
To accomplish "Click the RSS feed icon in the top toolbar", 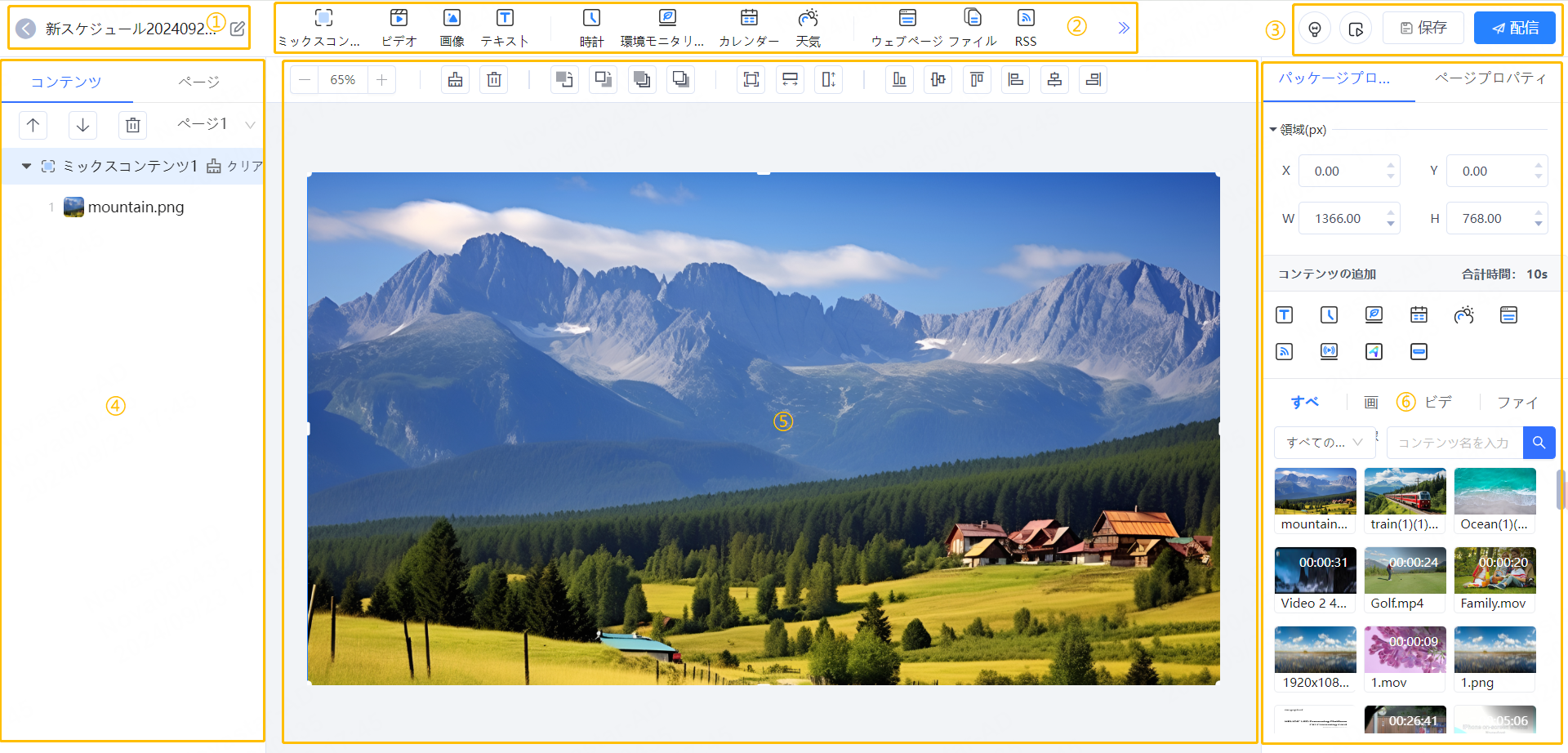I will 1026,27.
